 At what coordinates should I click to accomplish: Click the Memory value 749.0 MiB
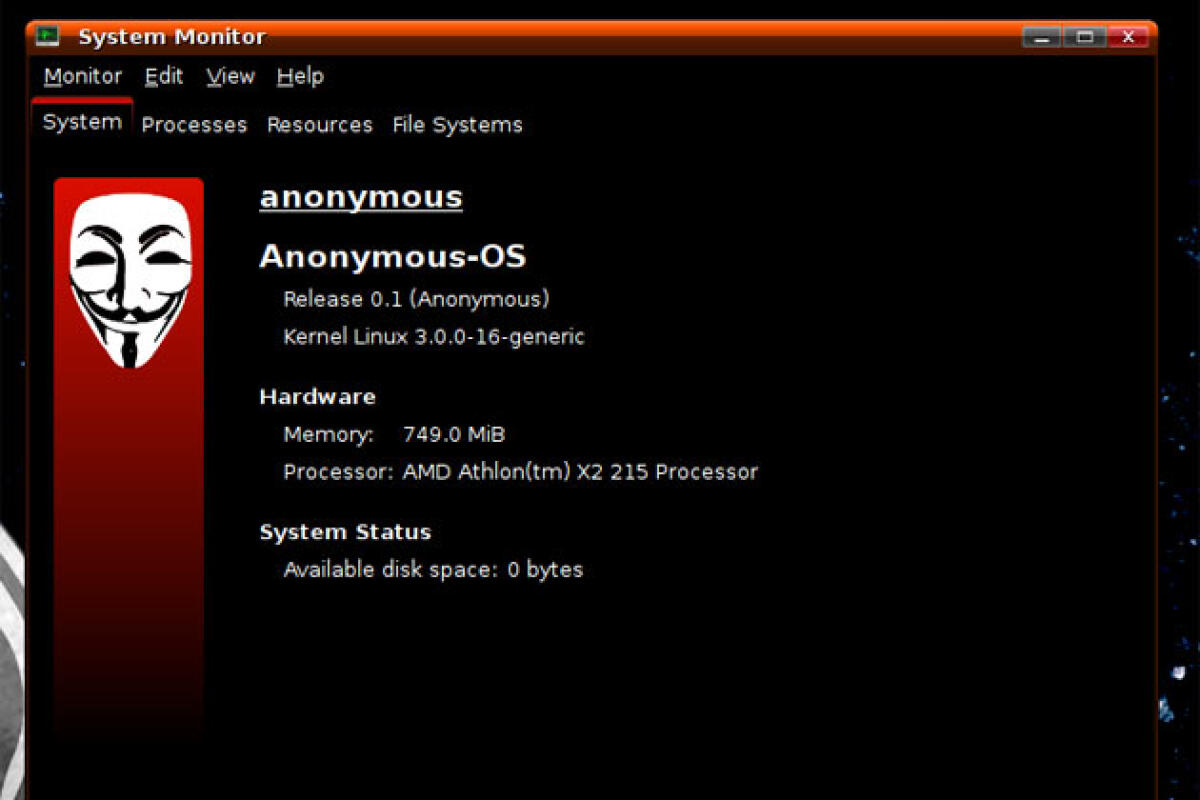(x=454, y=435)
